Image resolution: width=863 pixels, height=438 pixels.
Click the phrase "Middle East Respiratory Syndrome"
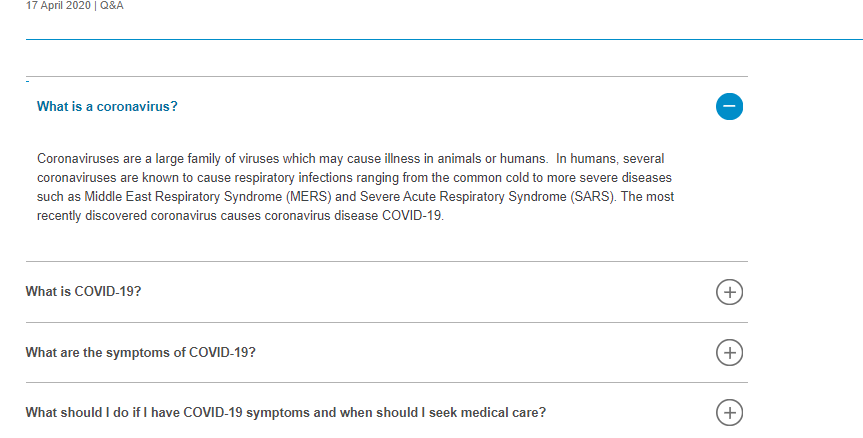(183, 197)
